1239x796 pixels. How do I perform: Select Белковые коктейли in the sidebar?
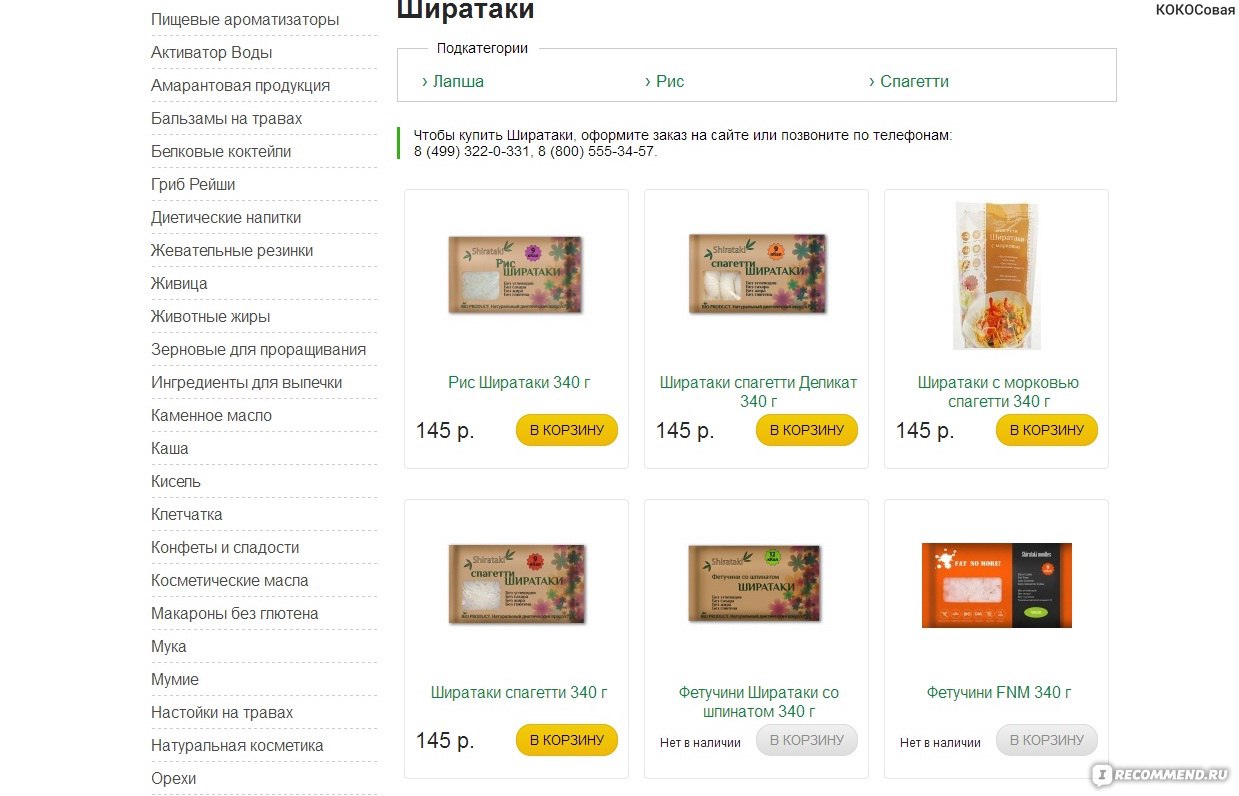pyautogui.click(x=221, y=151)
